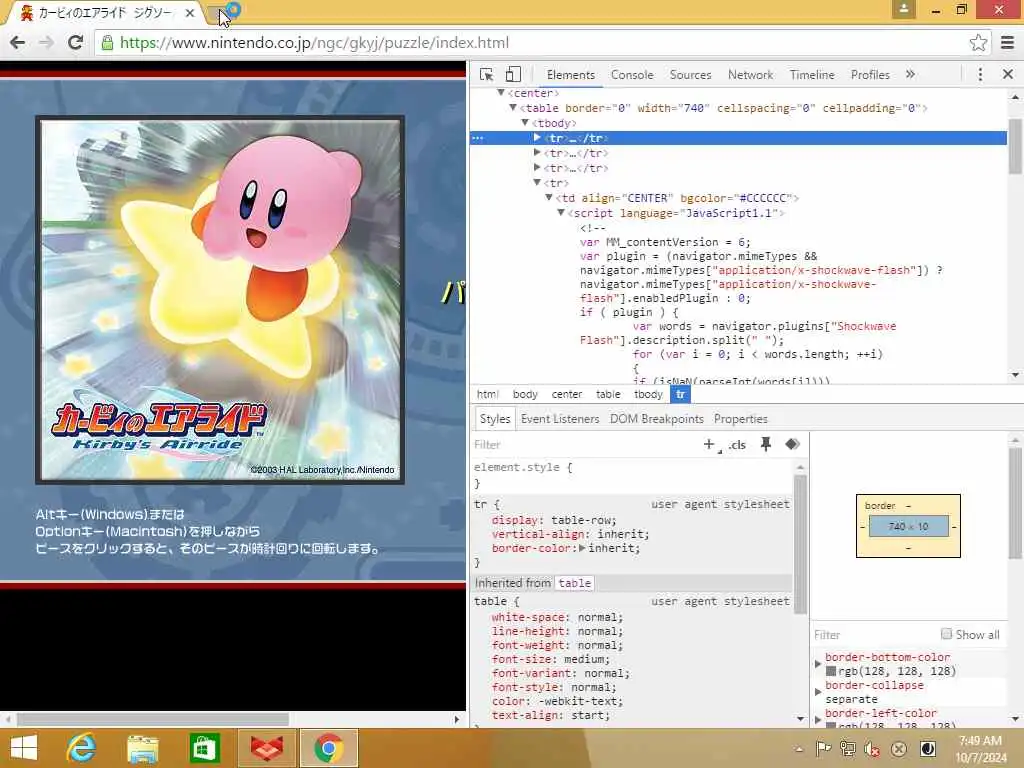Open the Windows Store taskbar icon
Viewport: 1024px width, 768px height.
pos(204,748)
